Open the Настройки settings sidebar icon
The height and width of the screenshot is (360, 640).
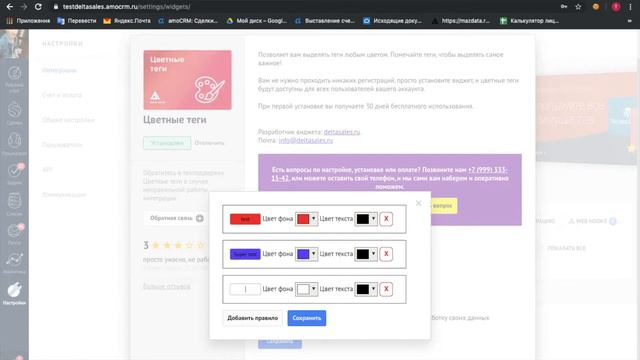(x=14, y=293)
